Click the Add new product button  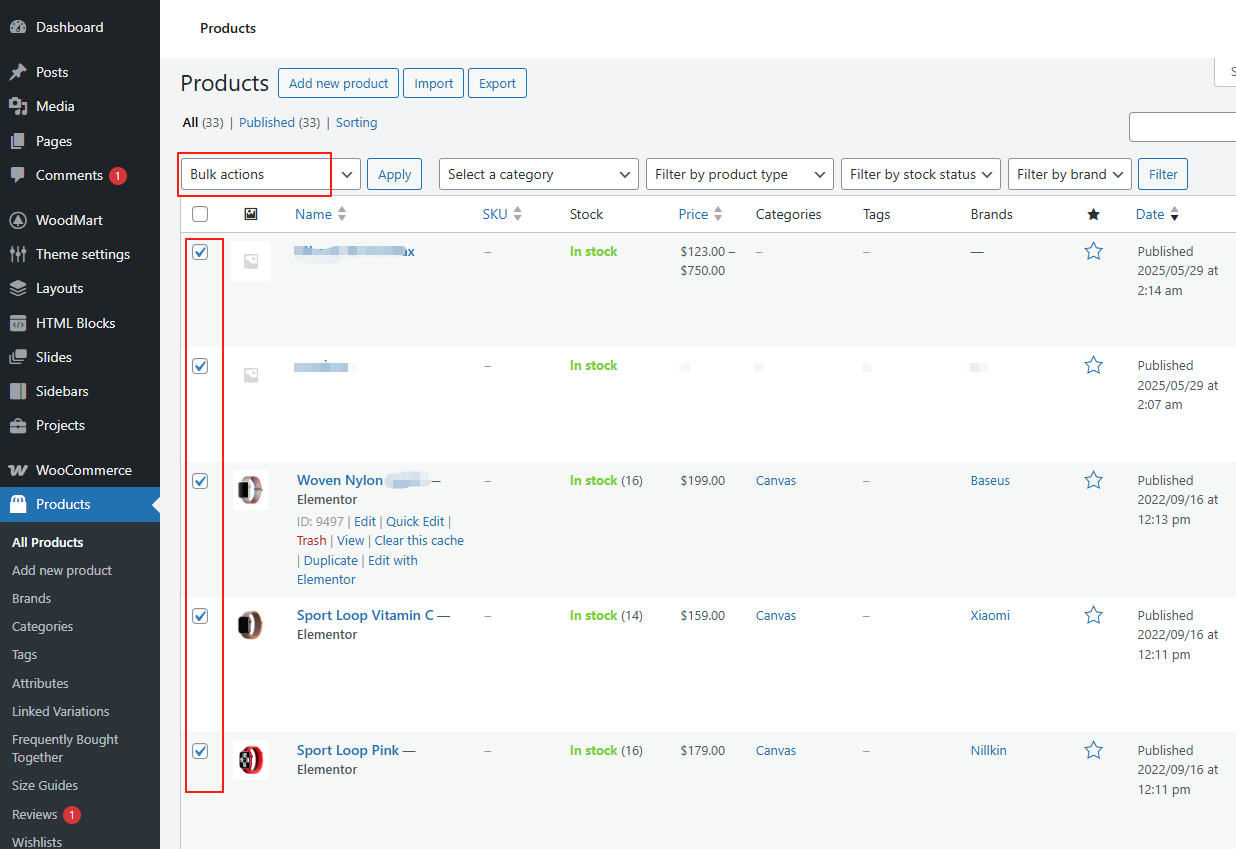click(338, 83)
